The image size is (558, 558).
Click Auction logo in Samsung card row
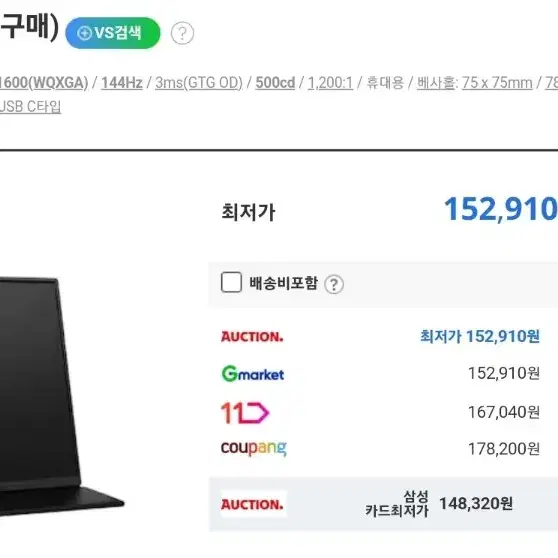253,504
